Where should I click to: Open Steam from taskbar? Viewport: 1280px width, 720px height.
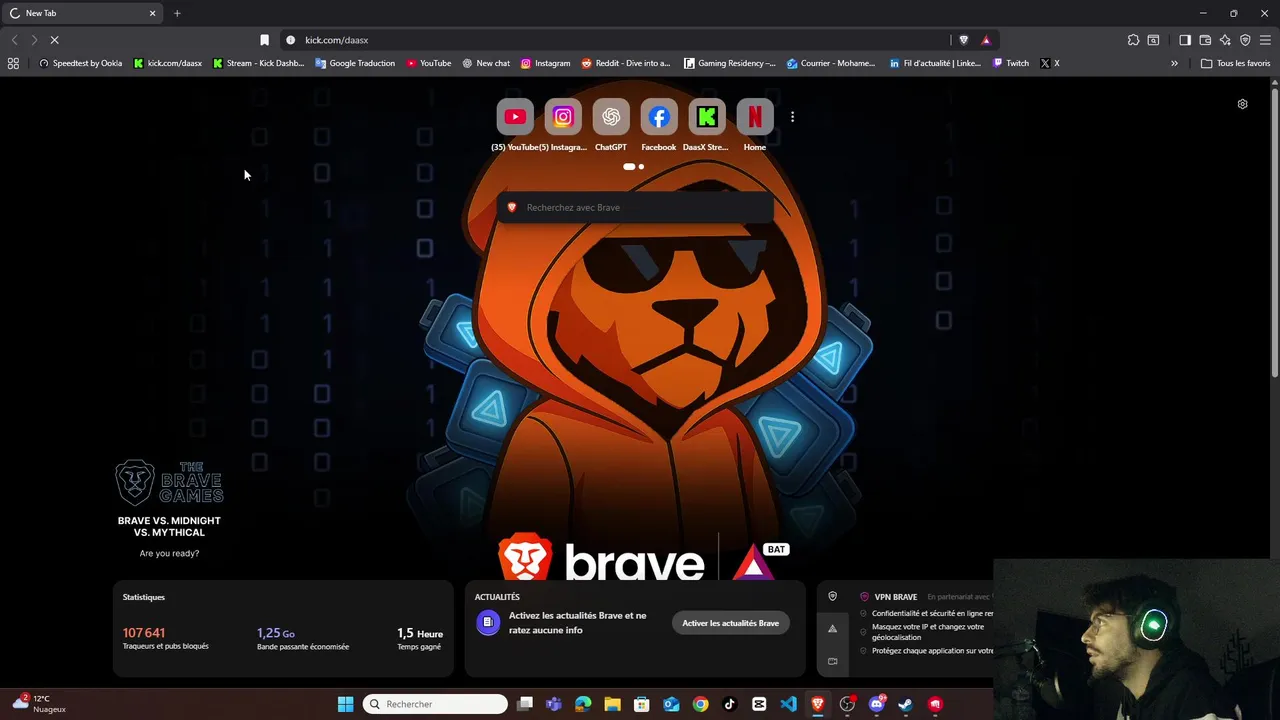click(905, 704)
